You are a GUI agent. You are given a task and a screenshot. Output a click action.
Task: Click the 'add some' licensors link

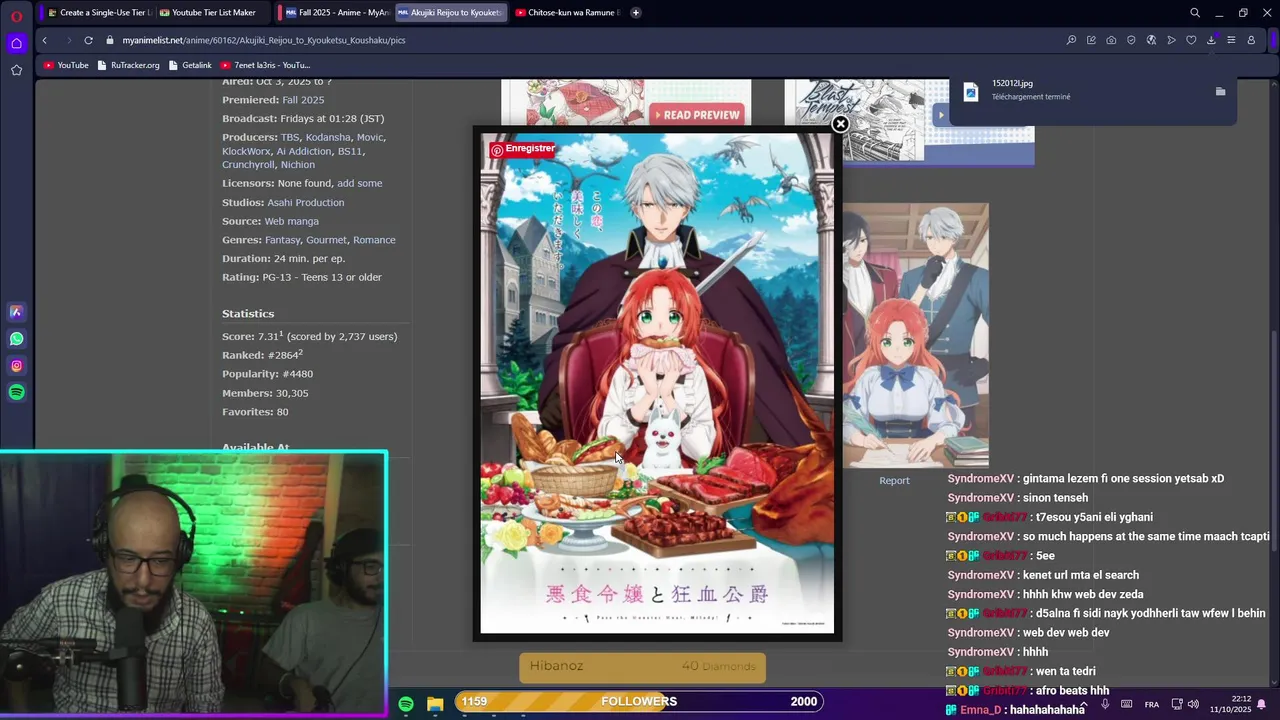click(x=359, y=184)
